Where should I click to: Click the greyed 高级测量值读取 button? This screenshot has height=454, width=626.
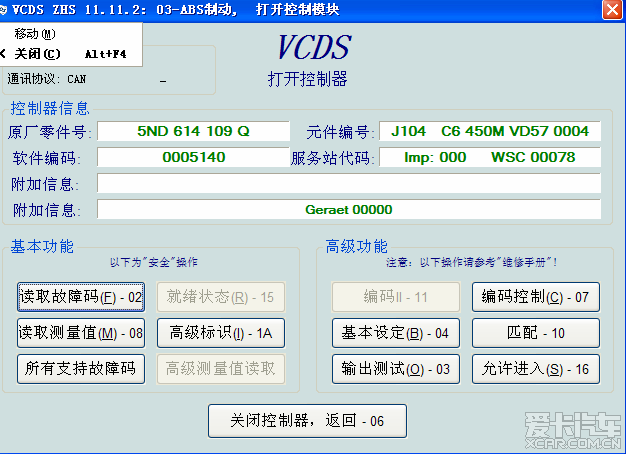pos(221,369)
